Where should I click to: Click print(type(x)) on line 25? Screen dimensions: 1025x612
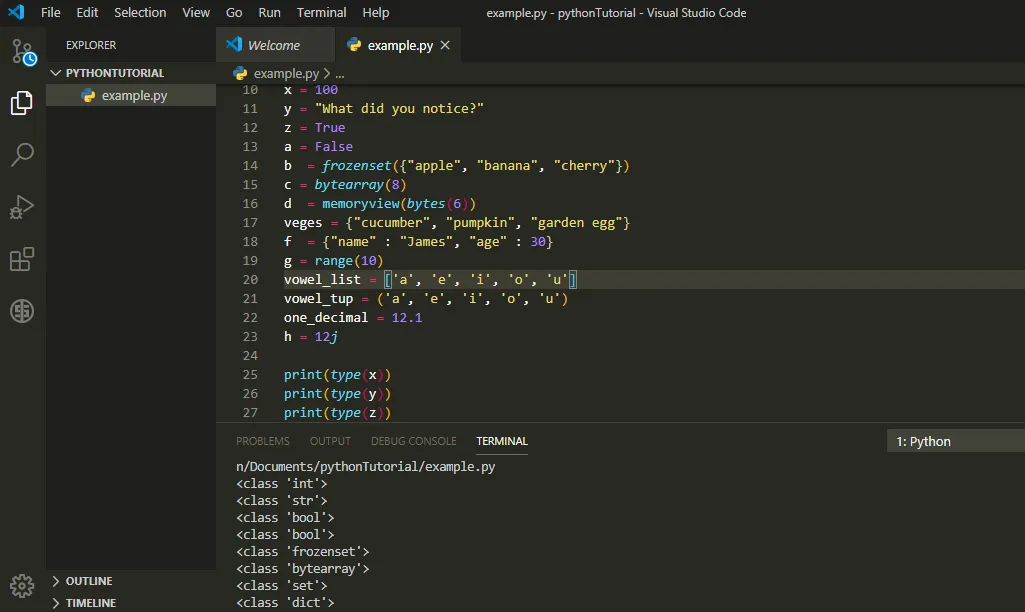[x=337, y=375]
